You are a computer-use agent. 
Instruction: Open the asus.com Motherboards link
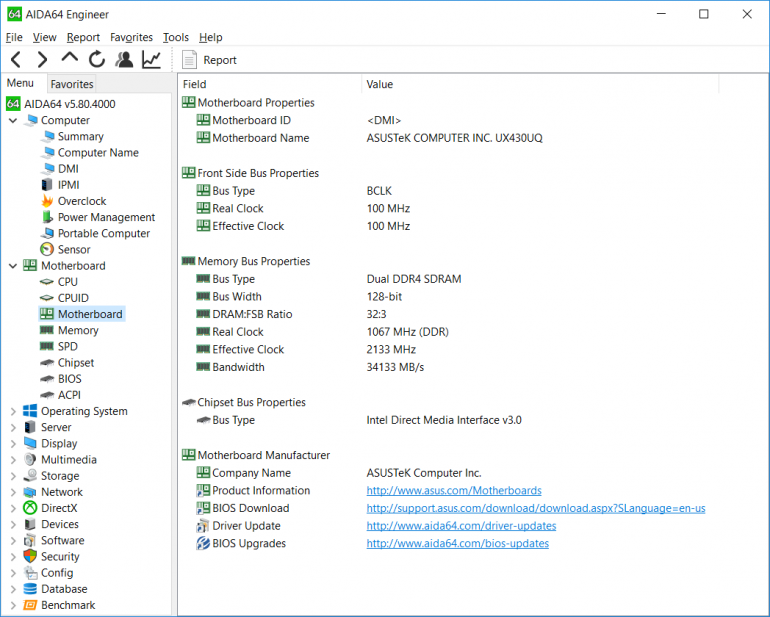(x=454, y=491)
